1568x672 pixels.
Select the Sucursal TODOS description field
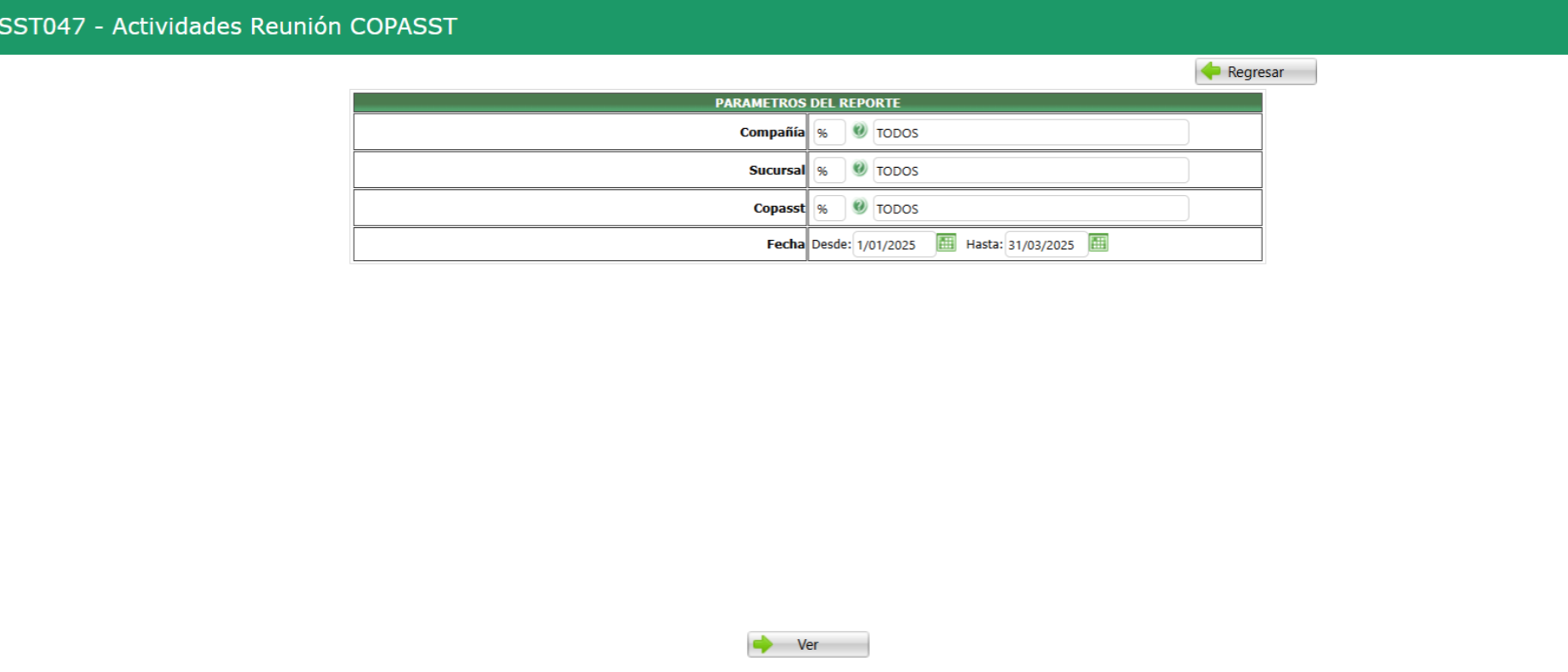(x=1030, y=170)
